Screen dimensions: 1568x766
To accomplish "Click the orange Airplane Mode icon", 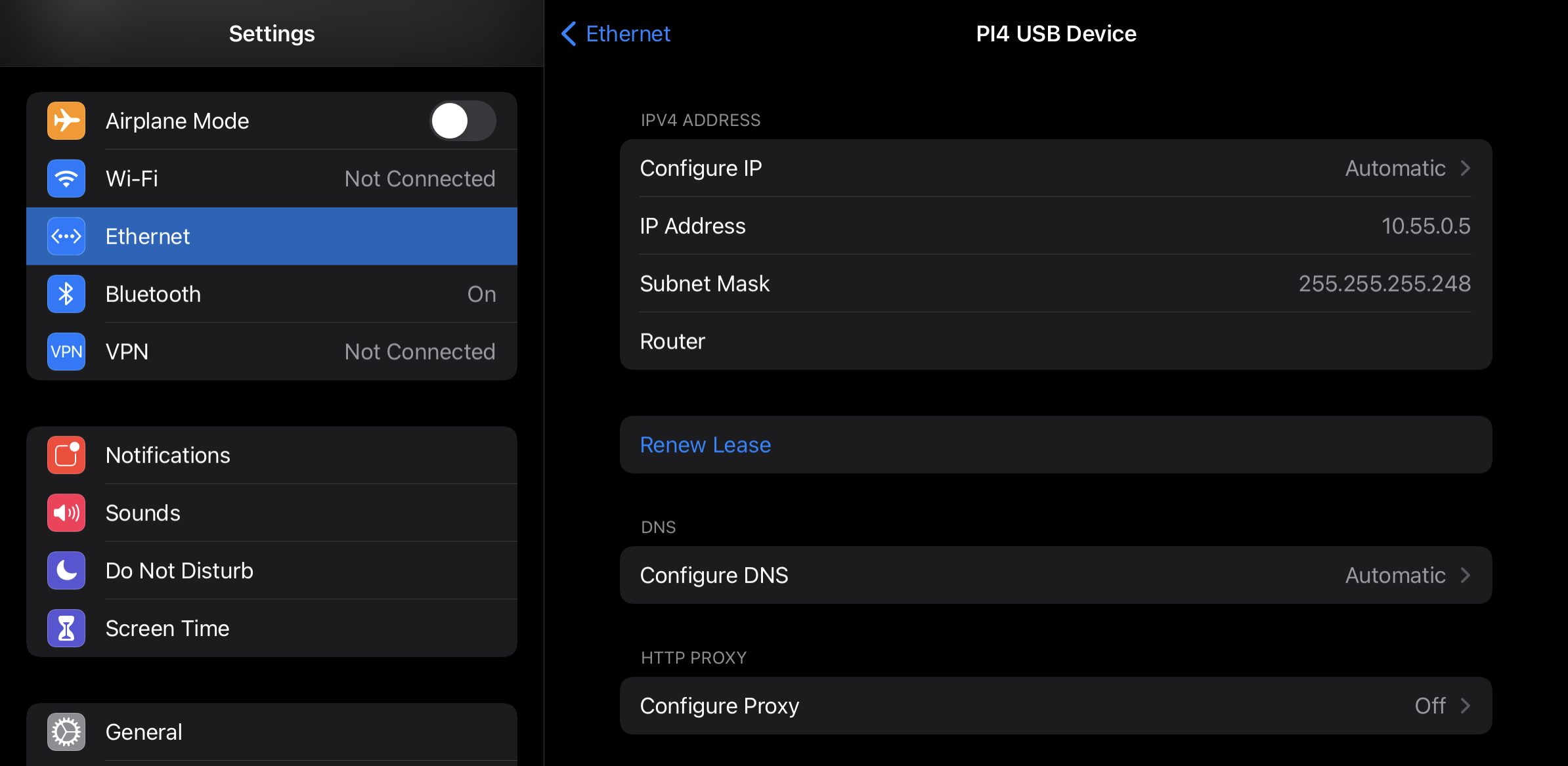I will click(x=66, y=121).
